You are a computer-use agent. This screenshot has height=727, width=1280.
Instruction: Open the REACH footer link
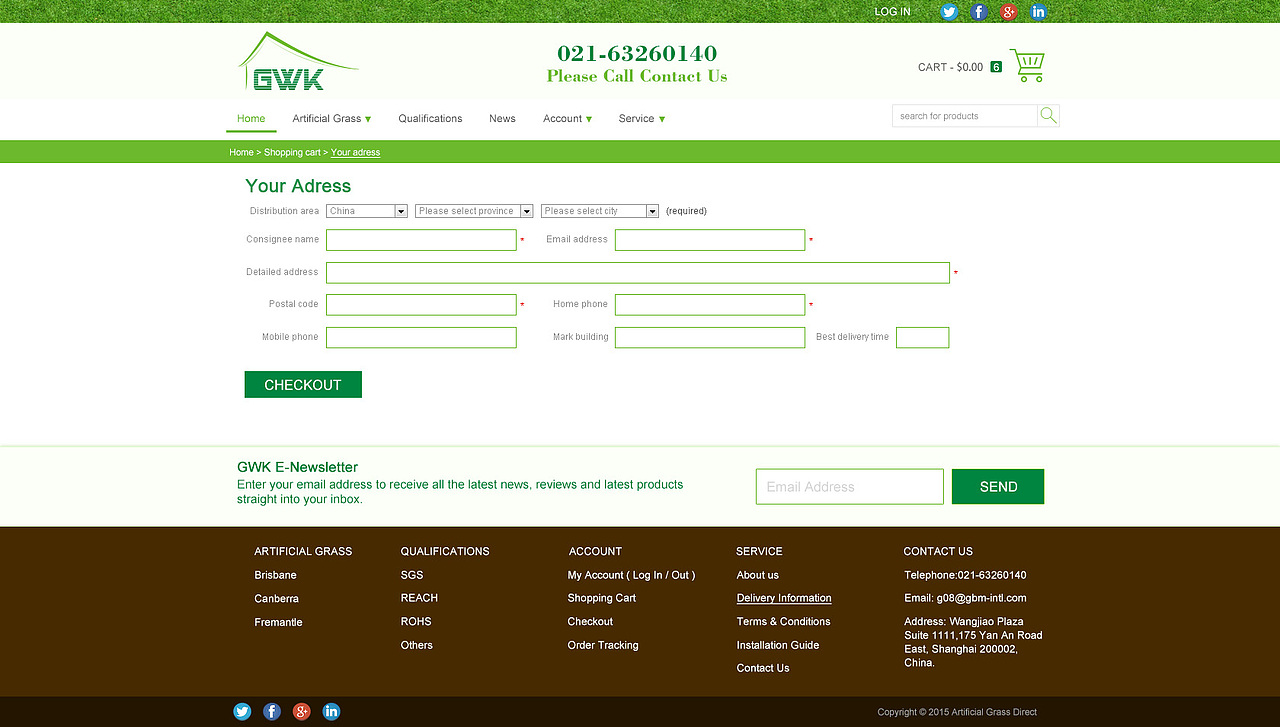coord(419,598)
